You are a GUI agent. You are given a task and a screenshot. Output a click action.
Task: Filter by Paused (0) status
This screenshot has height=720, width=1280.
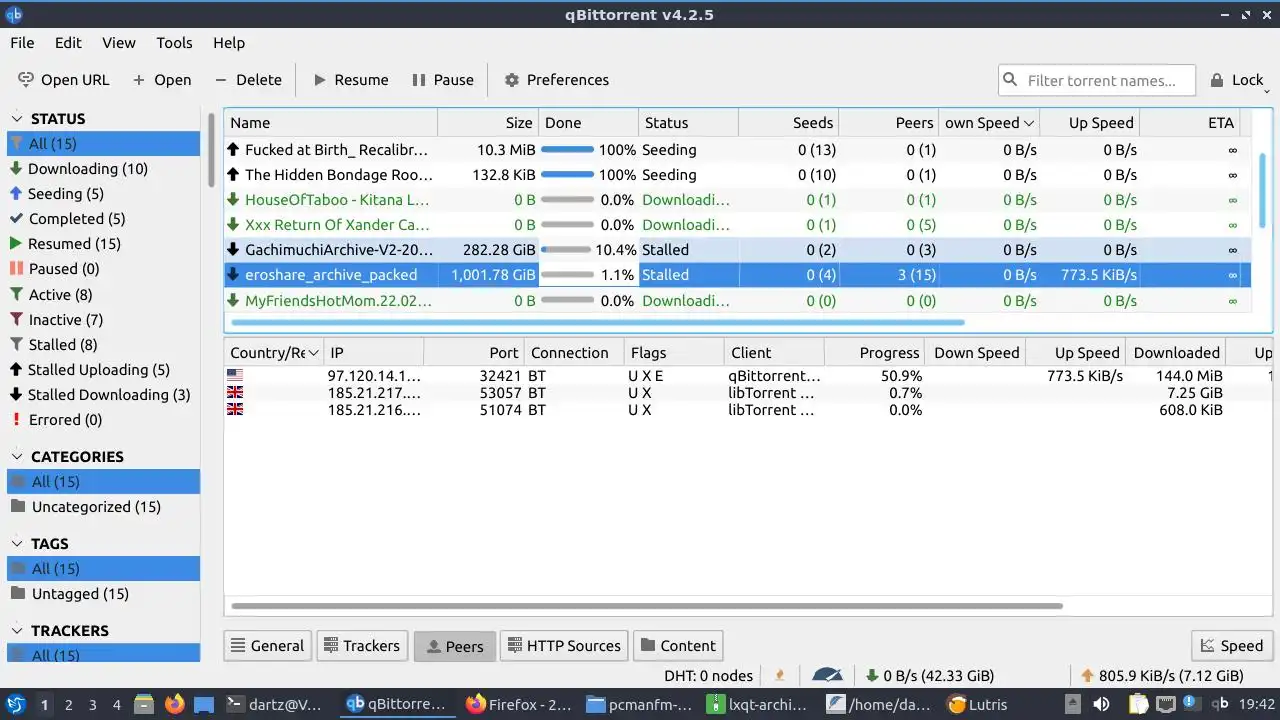103,269
